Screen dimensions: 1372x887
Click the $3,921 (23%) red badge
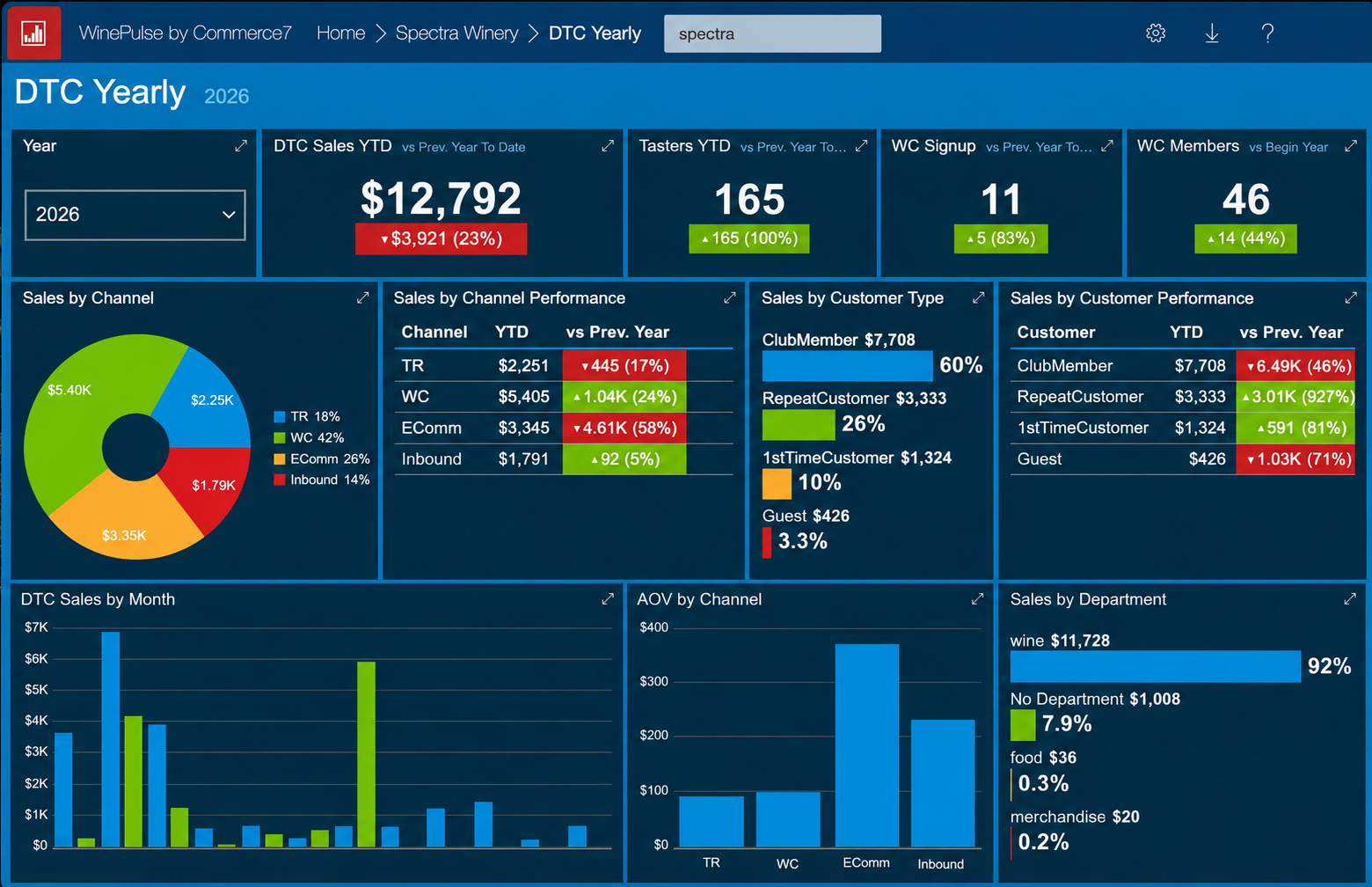tap(441, 238)
